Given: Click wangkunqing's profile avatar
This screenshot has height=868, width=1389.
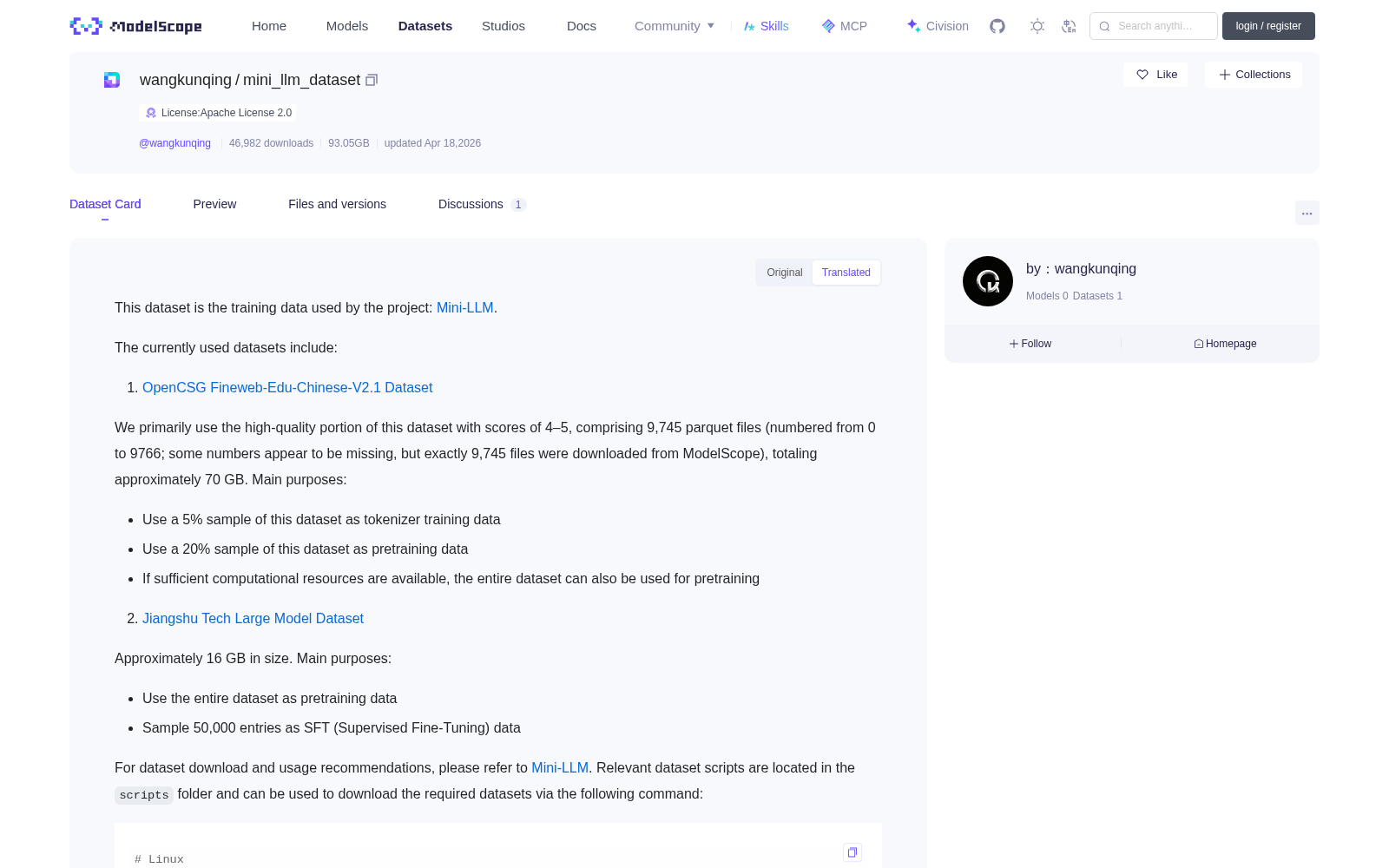Looking at the screenshot, I should point(988,281).
